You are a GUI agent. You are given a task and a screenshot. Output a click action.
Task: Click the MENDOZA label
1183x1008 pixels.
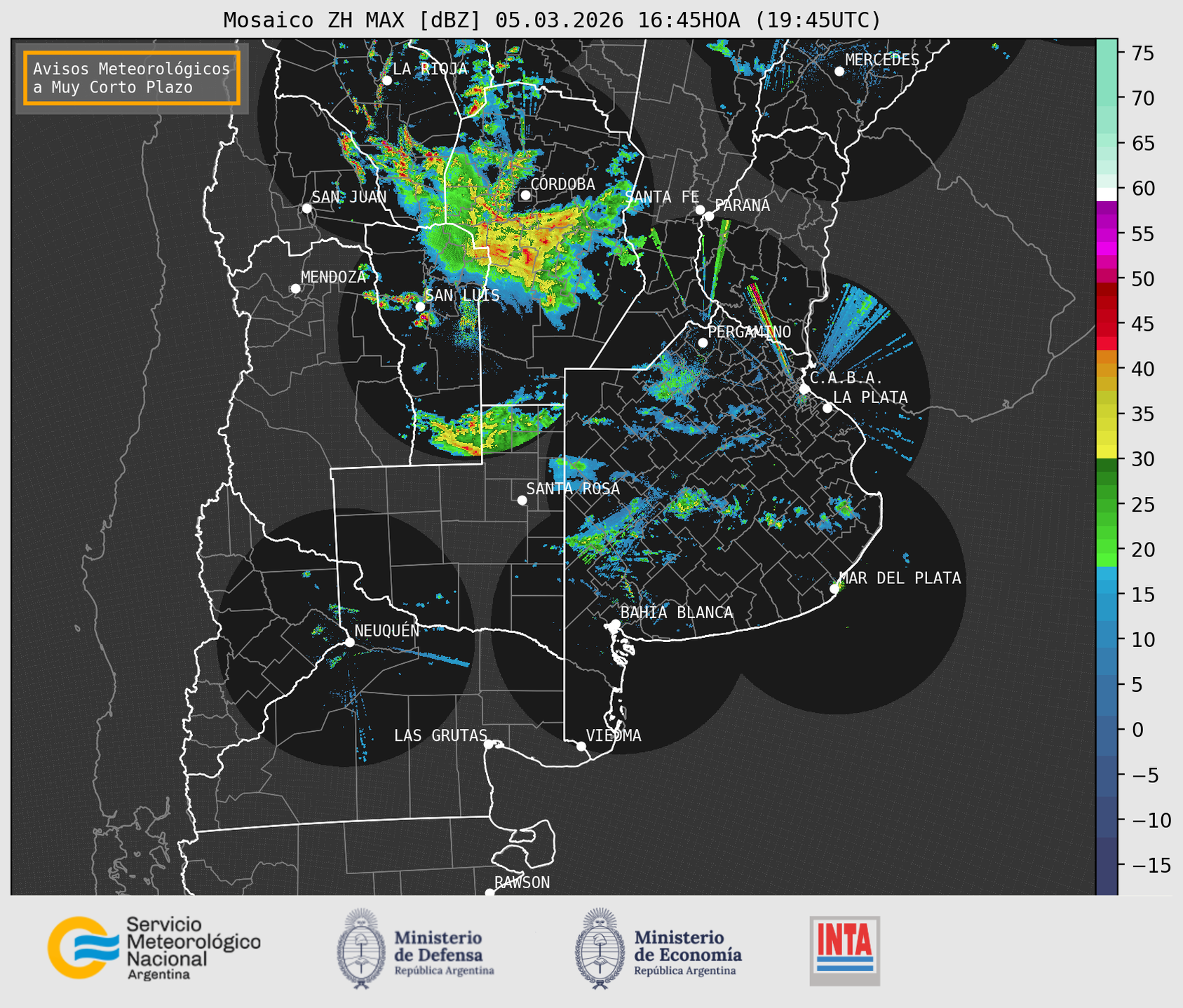(333, 277)
